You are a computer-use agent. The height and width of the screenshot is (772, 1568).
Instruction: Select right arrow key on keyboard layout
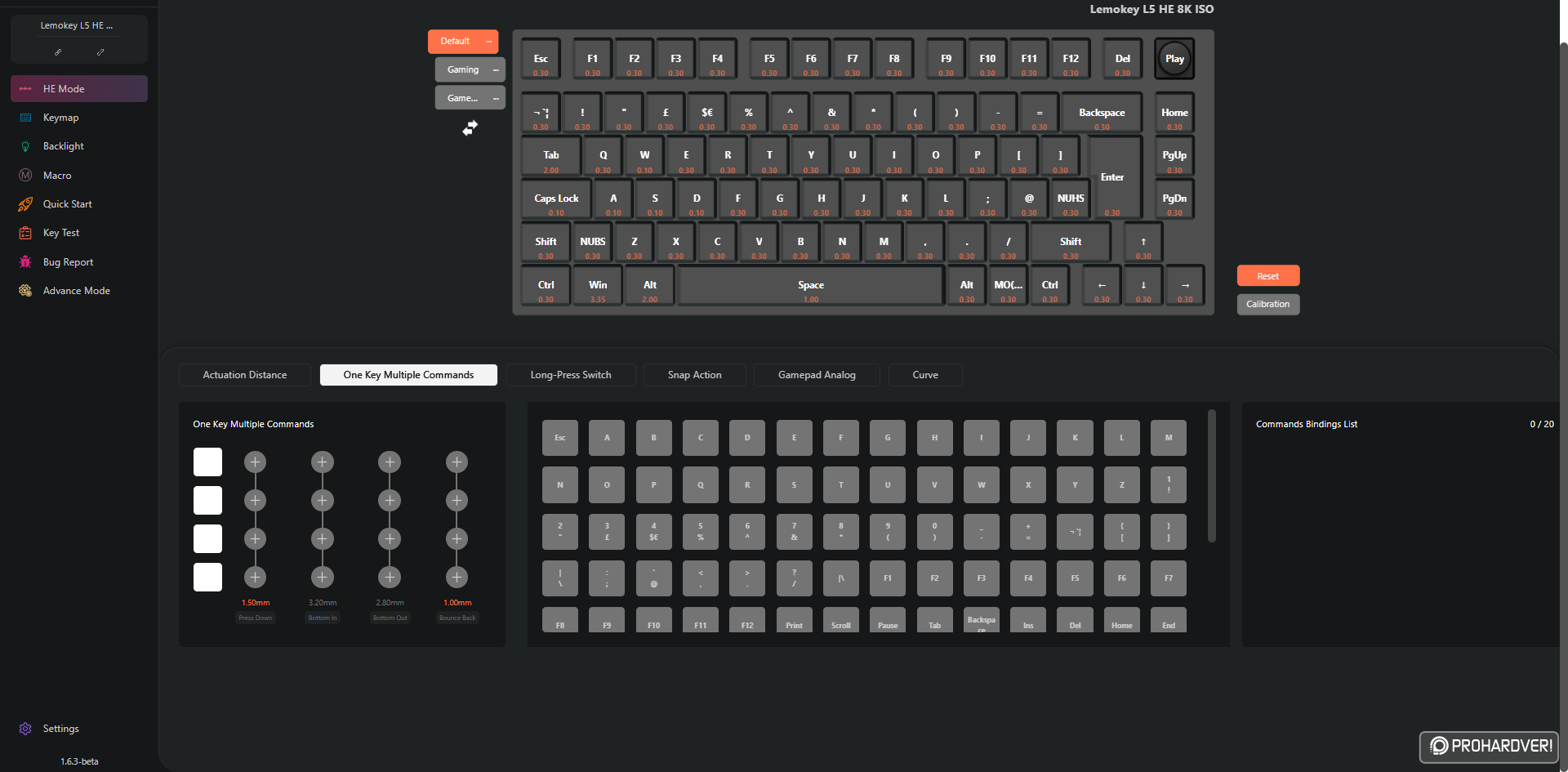1185,286
